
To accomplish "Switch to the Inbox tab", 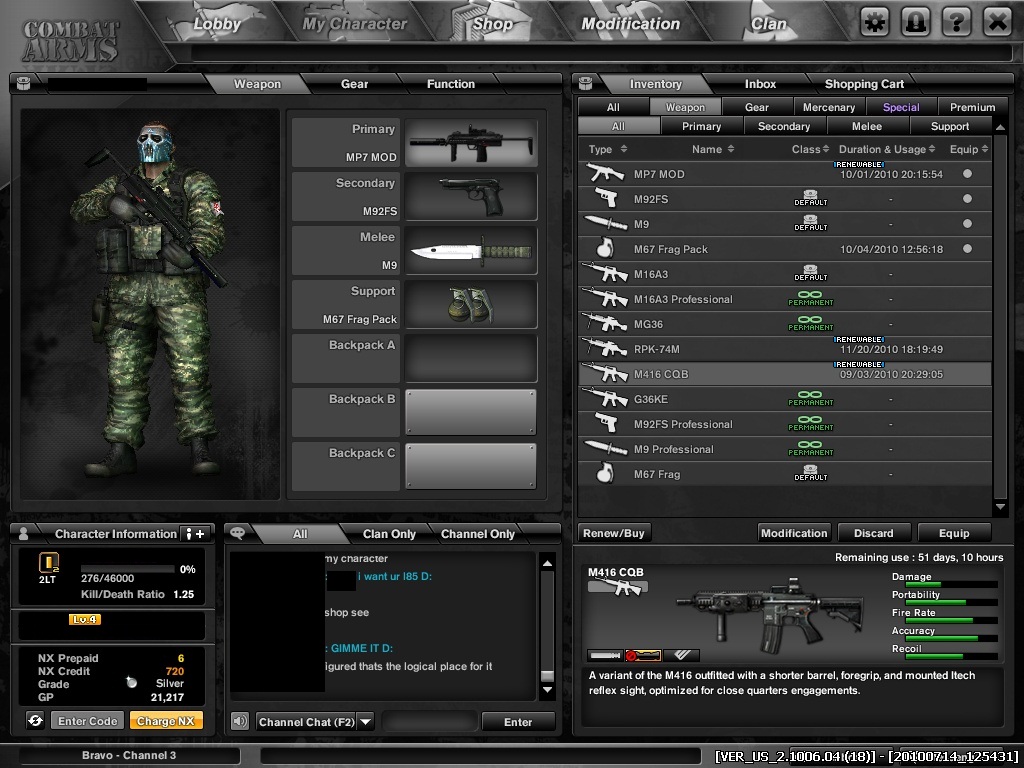I will tap(760, 84).
